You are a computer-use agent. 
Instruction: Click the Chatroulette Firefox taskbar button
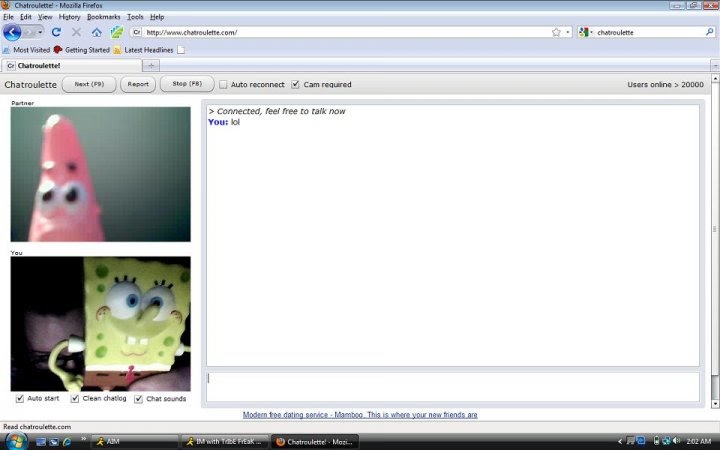click(x=315, y=442)
